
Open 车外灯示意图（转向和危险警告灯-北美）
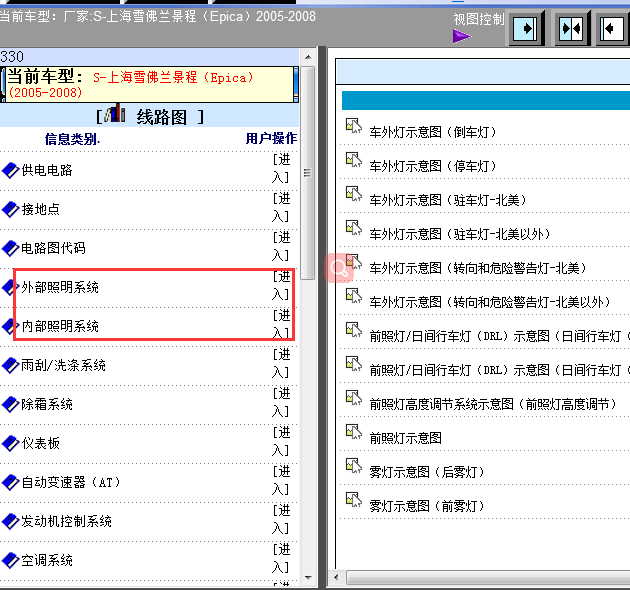click(478, 268)
